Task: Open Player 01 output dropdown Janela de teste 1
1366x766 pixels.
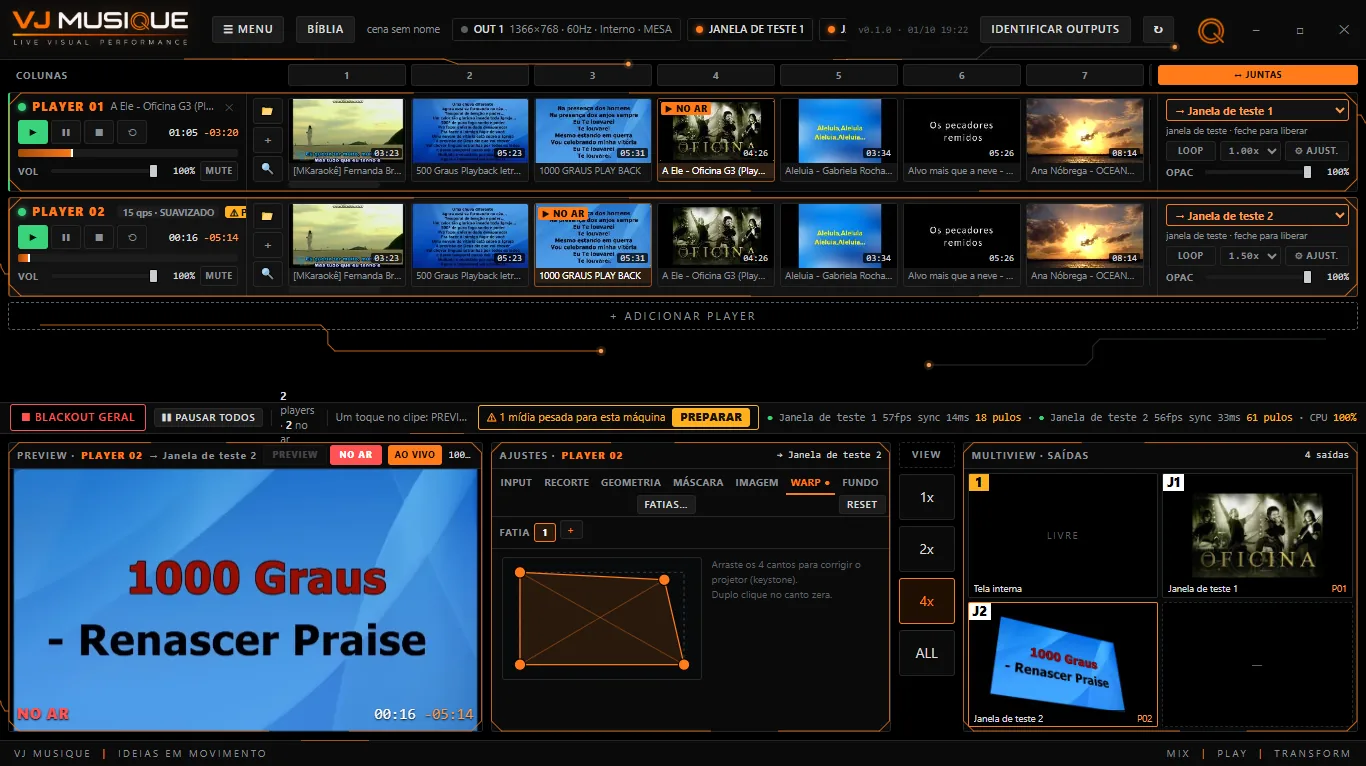Action: click(1257, 111)
